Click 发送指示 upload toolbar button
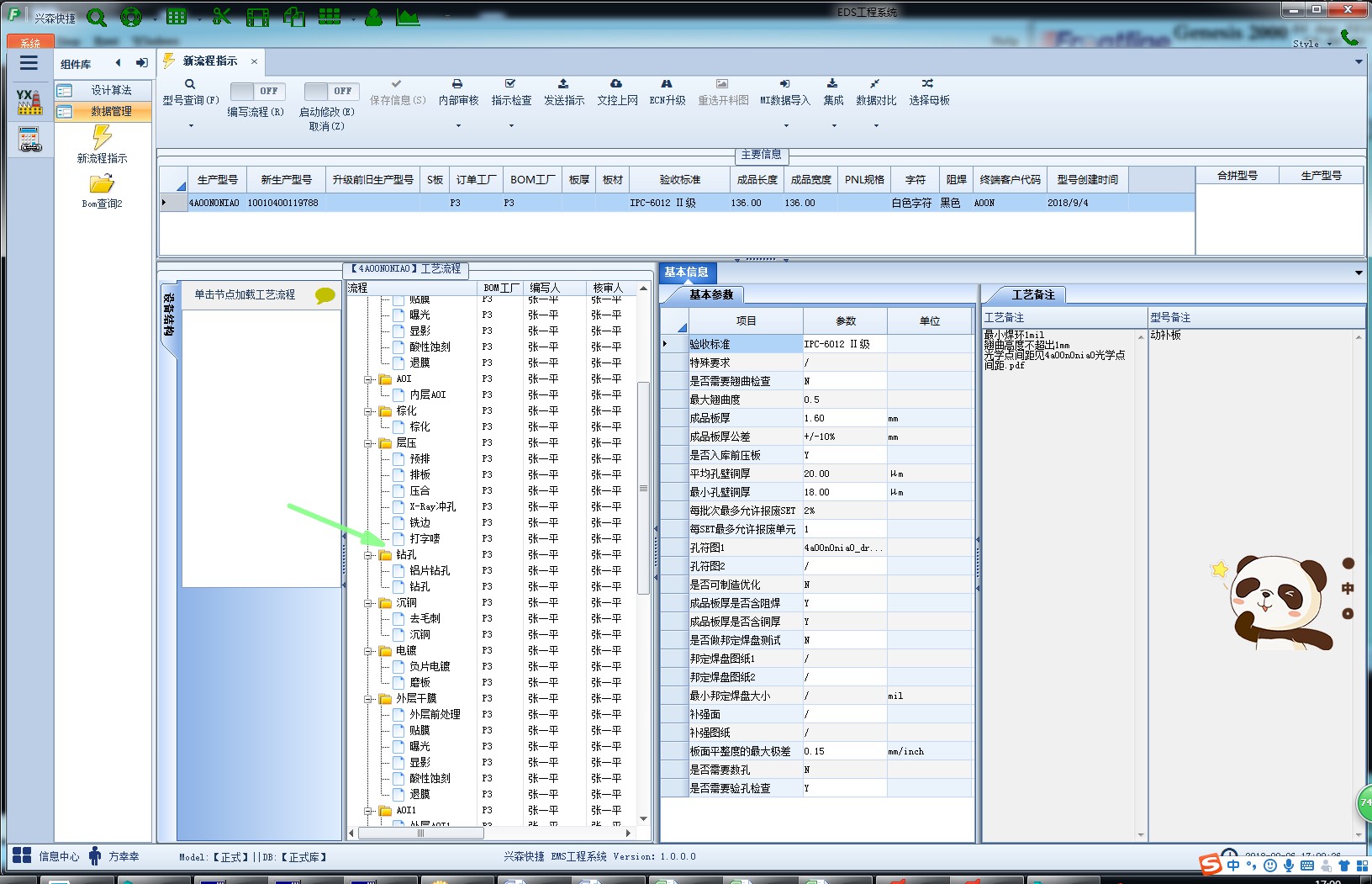The image size is (1372, 884). [x=563, y=93]
